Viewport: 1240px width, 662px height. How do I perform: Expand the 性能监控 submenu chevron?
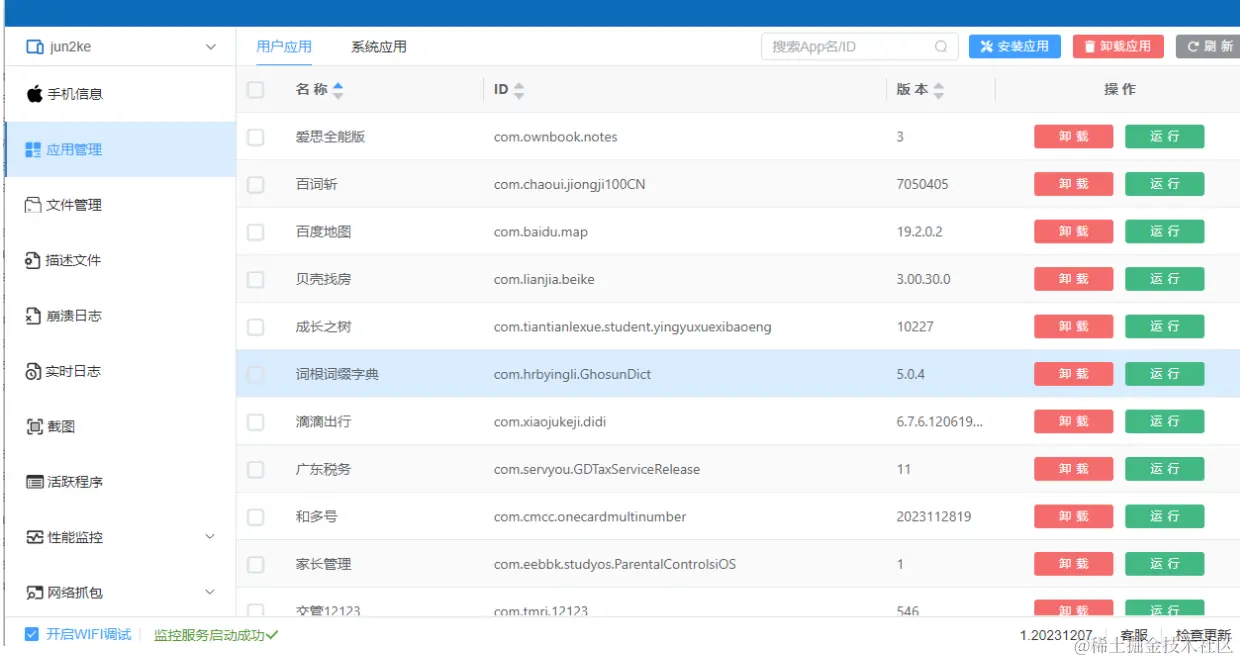[x=210, y=537]
